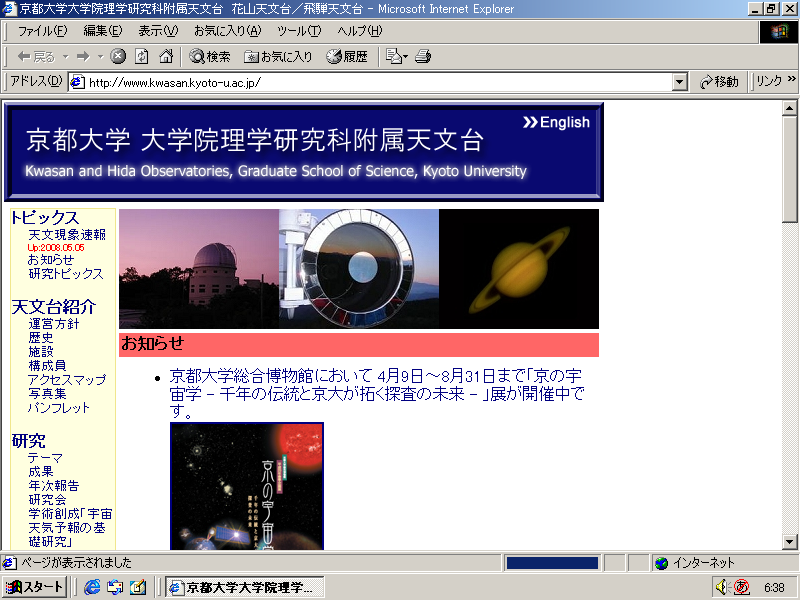The width and height of the screenshot is (800, 600).
Task: Open the お気に入り(A) menu
Action: pyautogui.click(x=228, y=31)
